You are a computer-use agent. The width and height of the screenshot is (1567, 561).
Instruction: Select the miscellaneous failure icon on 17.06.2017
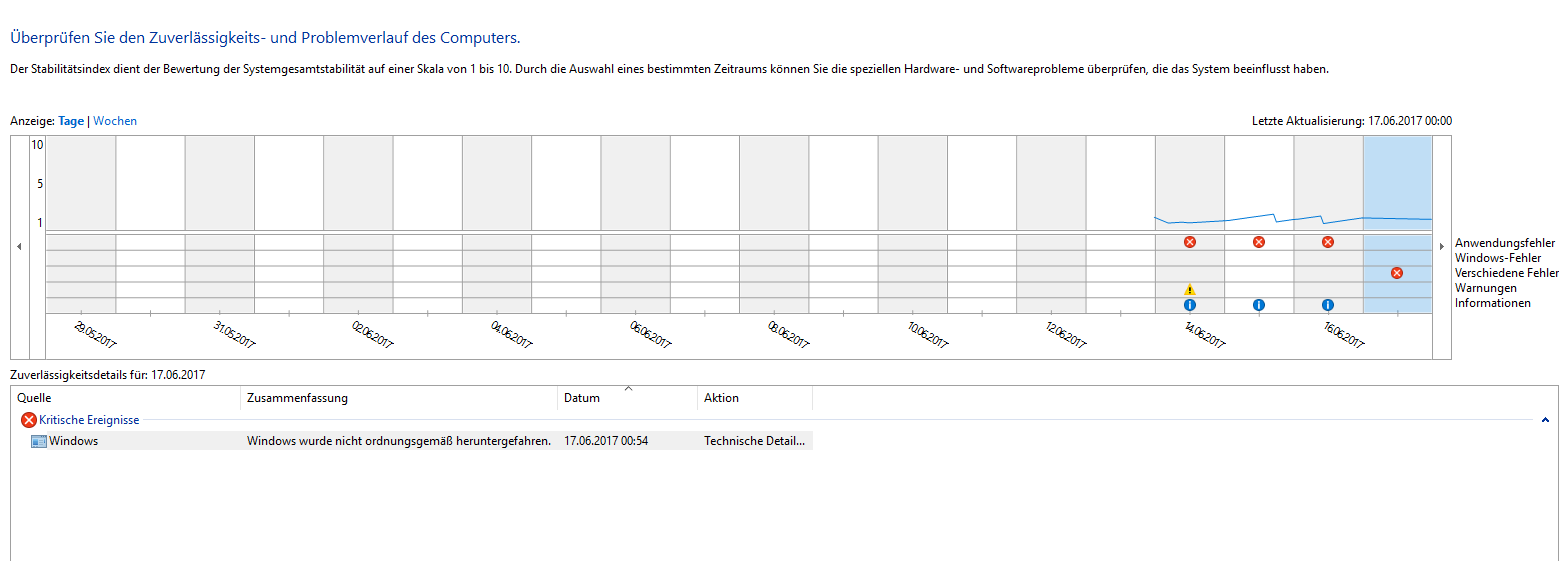[x=1397, y=273]
